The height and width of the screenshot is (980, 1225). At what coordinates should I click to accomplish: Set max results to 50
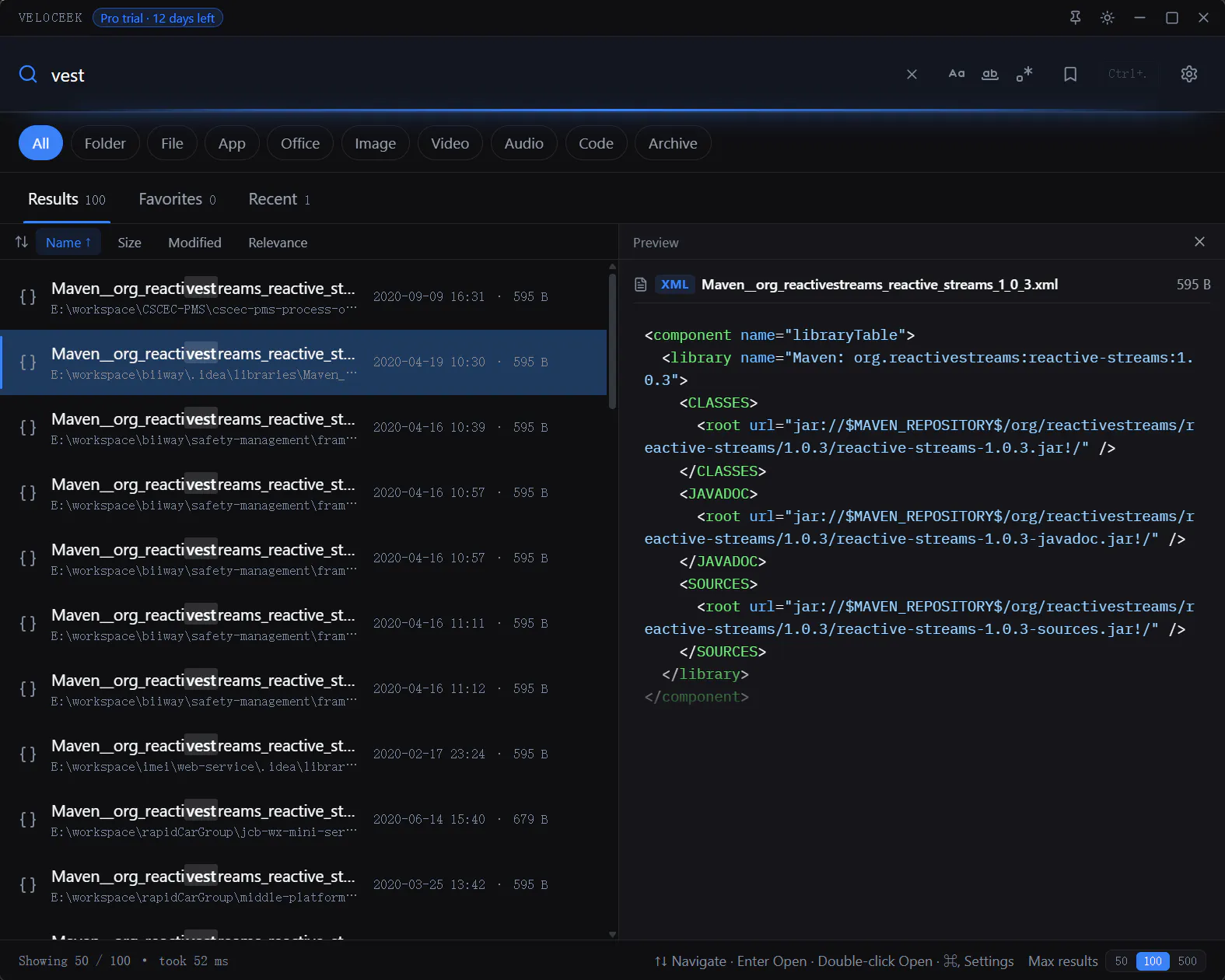pyautogui.click(x=1121, y=961)
